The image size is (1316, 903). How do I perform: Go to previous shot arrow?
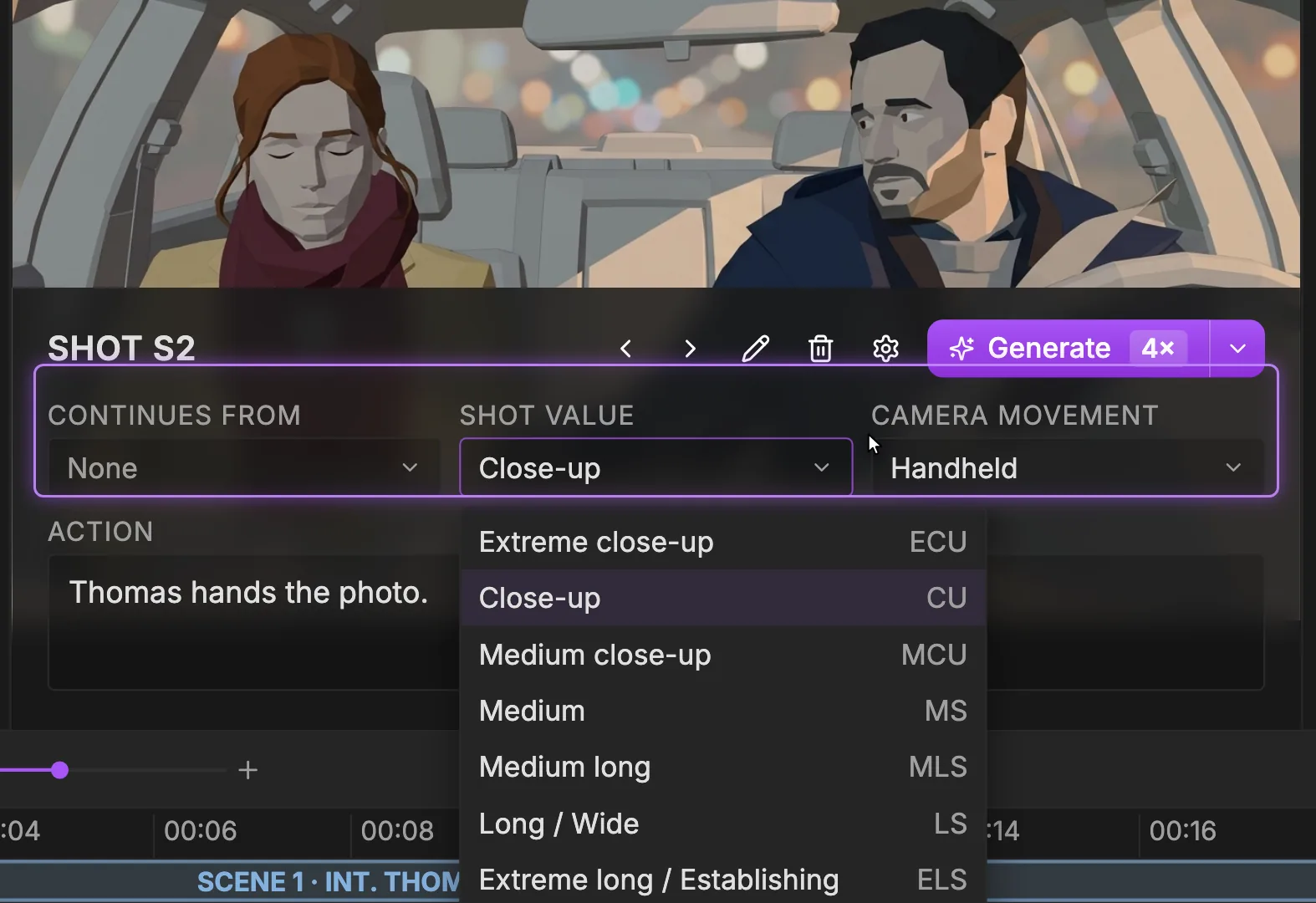click(625, 349)
